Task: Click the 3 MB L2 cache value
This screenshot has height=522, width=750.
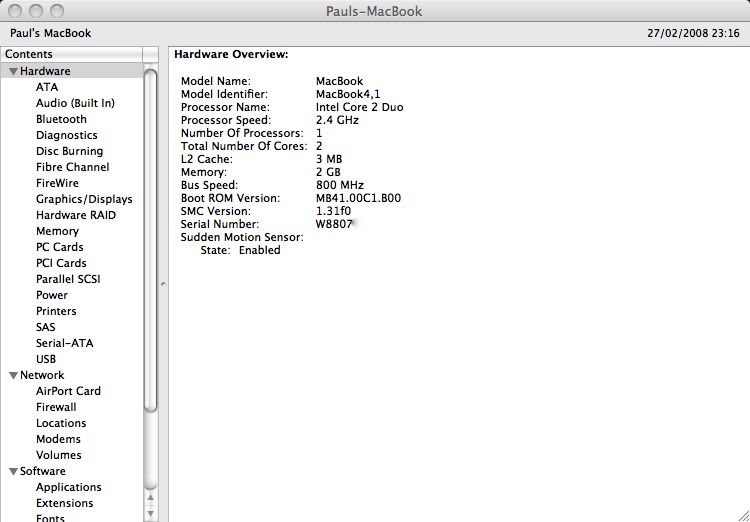Action: pyautogui.click(x=329, y=159)
